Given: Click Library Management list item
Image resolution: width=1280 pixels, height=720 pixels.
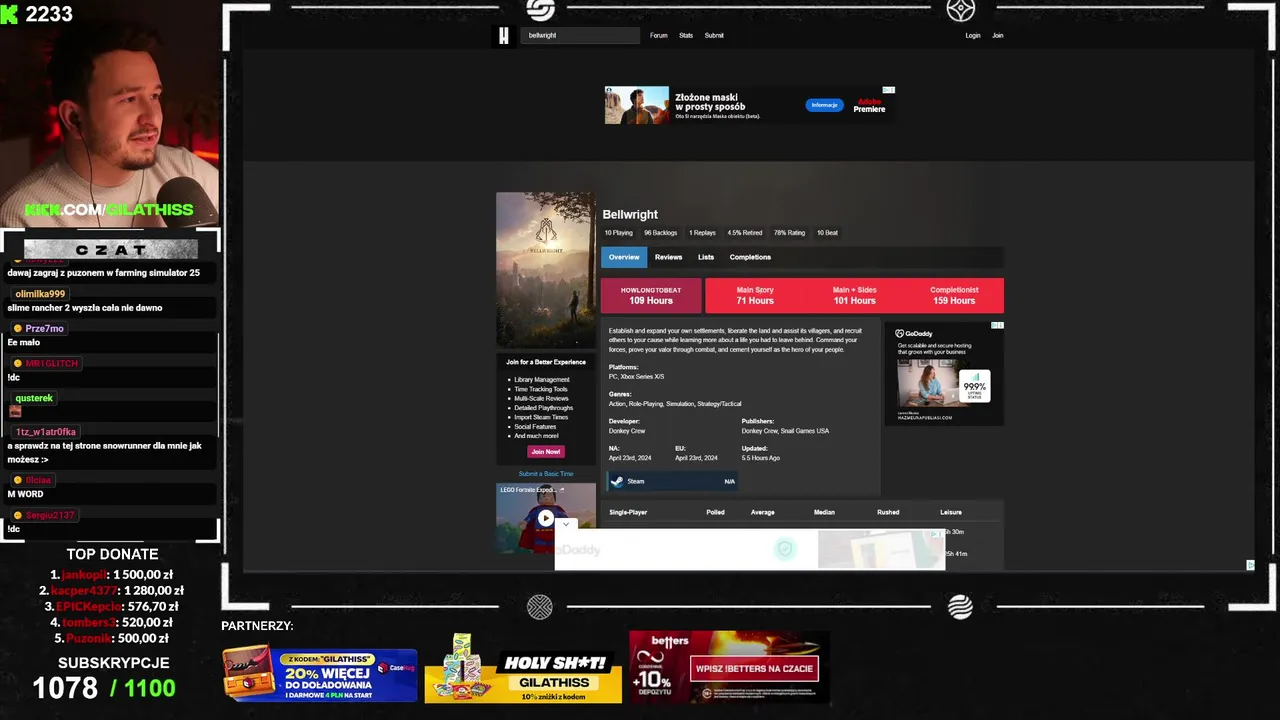Looking at the screenshot, I should (542, 380).
